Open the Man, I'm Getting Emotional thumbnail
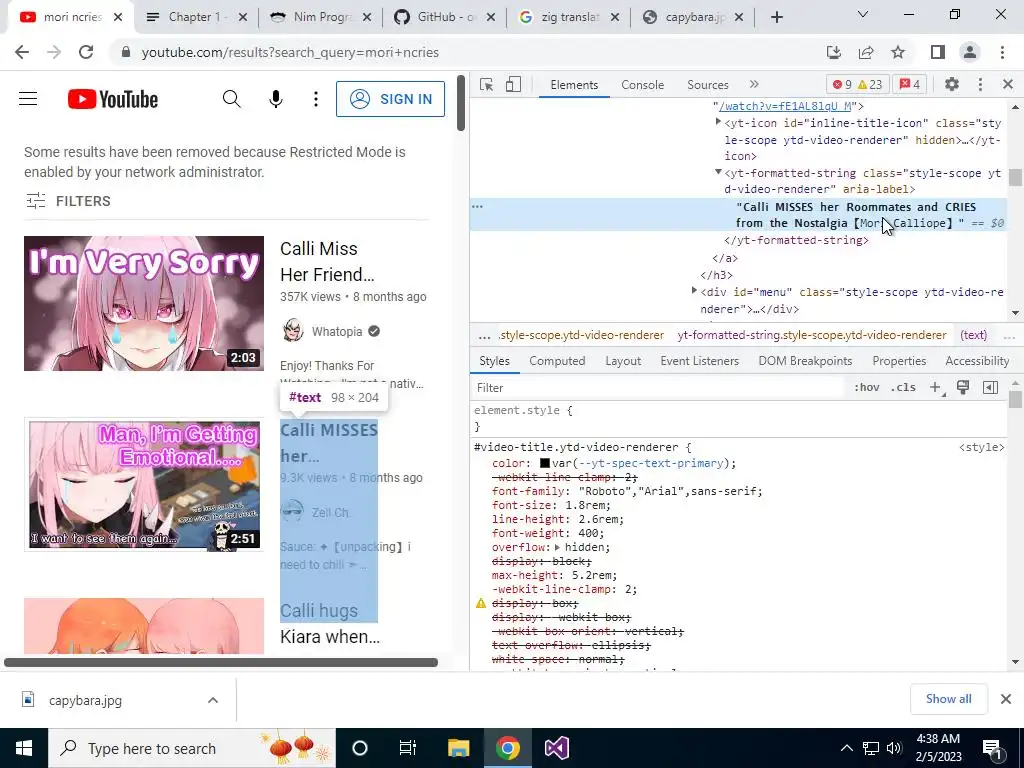 point(144,485)
